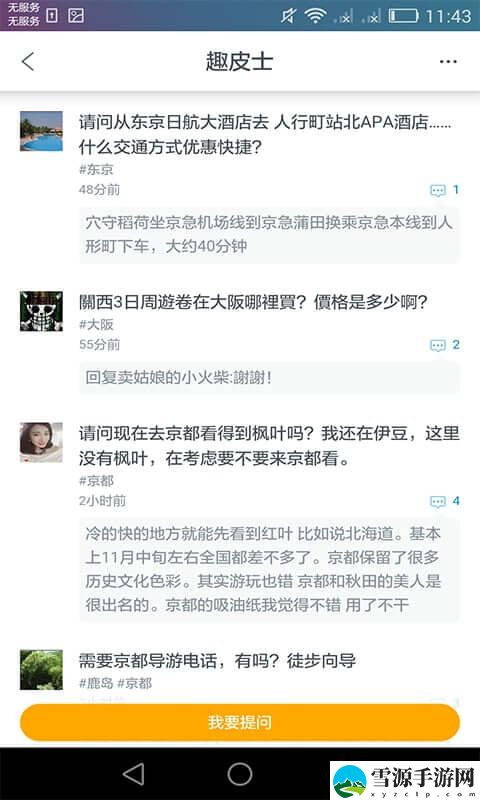Open the 需要京都导游电话 question

(217, 661)
